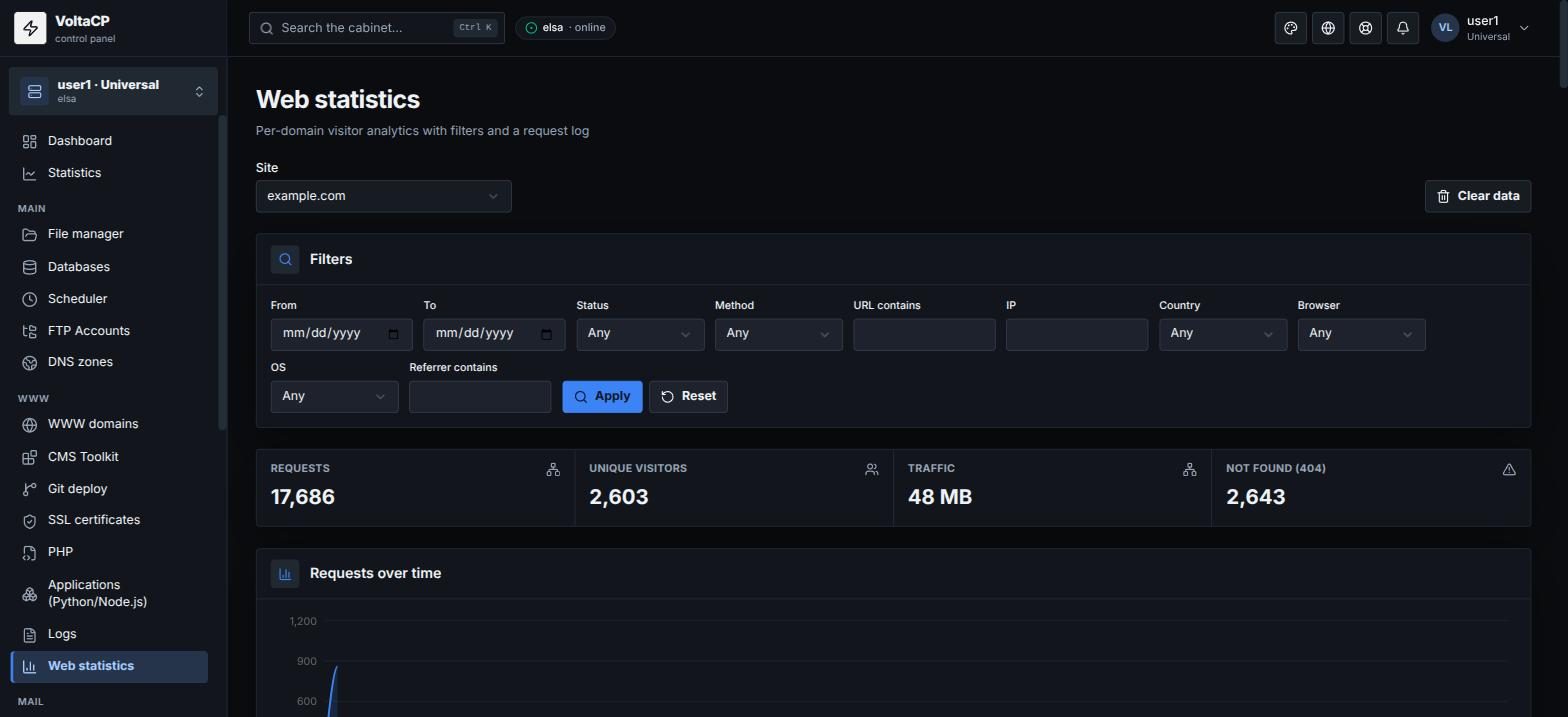Screen dimensions: 1568x717
Task: Click the 2,603 unique visitors value
Action: pyautogui.click(x=619, y=497)
